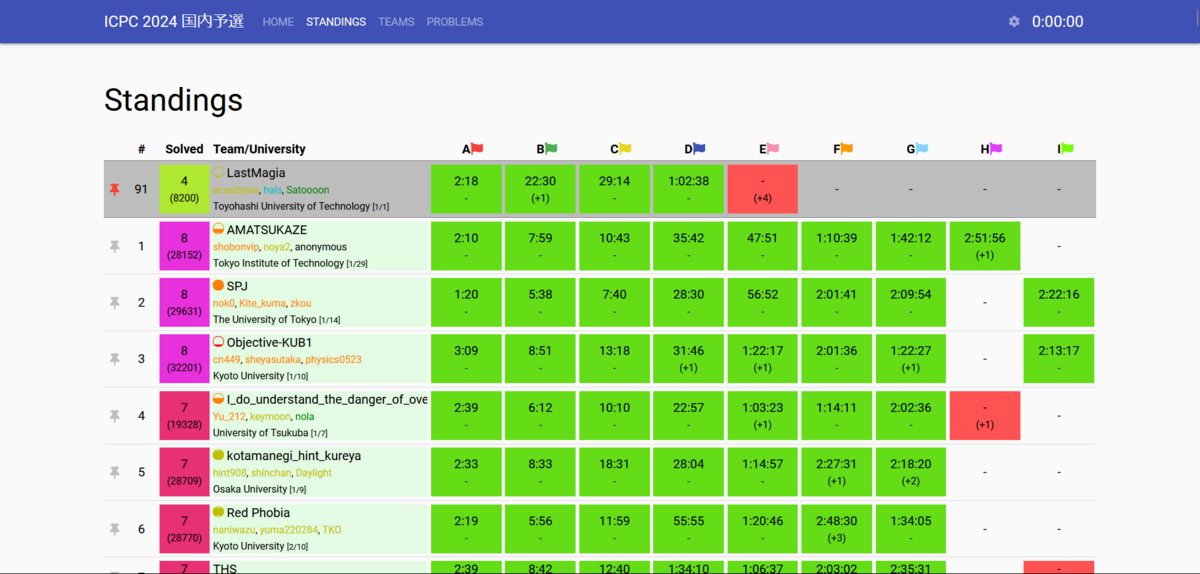Open problem F orange flag header
This screenshot has width=1200, height=574.
pyautogui.click(x=843, y=149)
